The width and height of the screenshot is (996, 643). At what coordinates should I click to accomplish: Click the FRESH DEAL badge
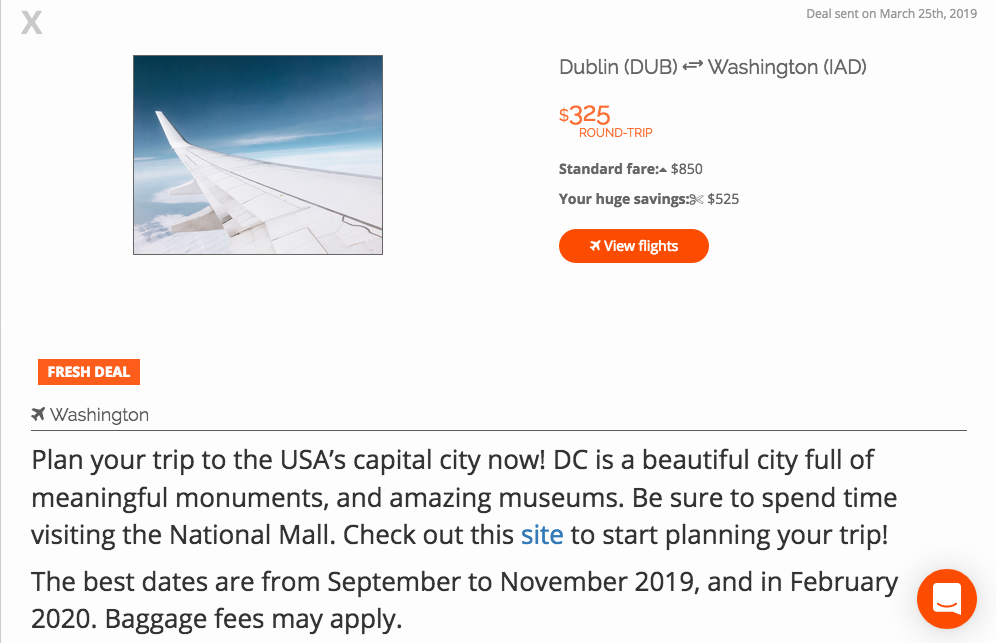click(89, 372)
